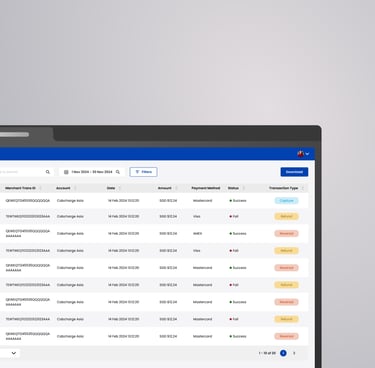Image resolution: width=375 pixels, height=368 pixels.
Task: Click the flag language icon in the header
Action: (x=301, y=154)
